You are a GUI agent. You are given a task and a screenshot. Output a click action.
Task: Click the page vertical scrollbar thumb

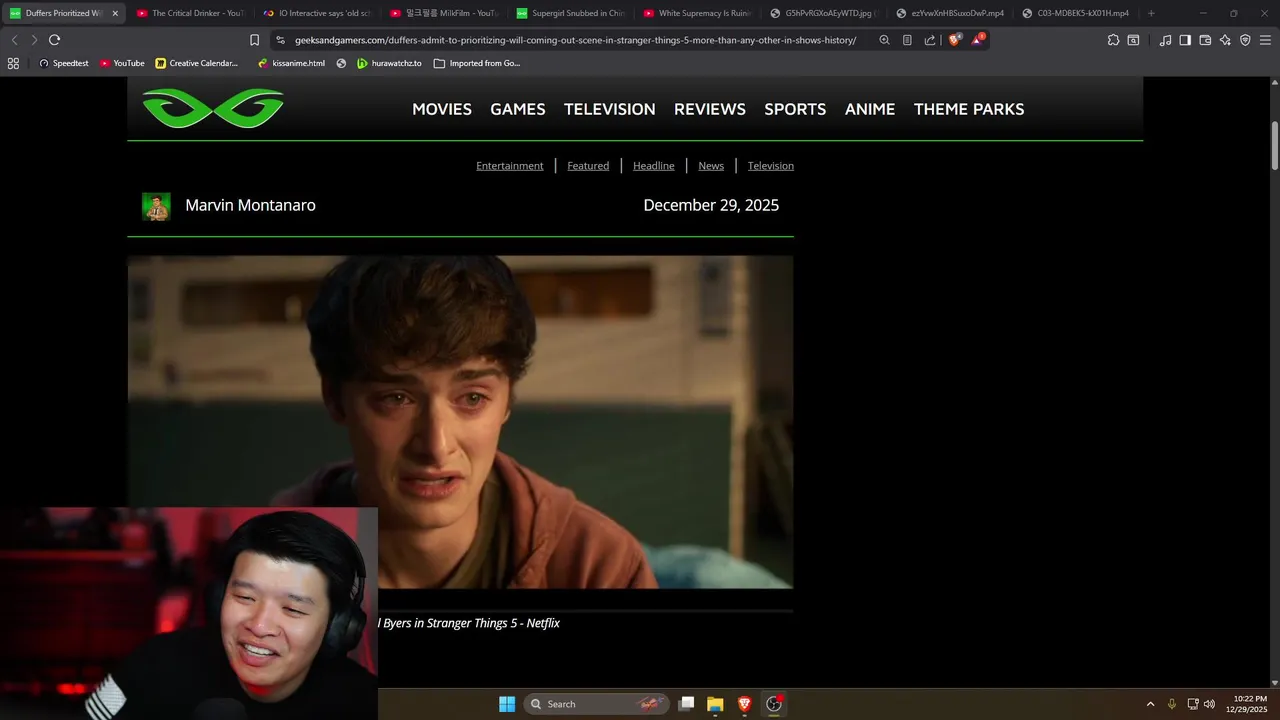1275,146
